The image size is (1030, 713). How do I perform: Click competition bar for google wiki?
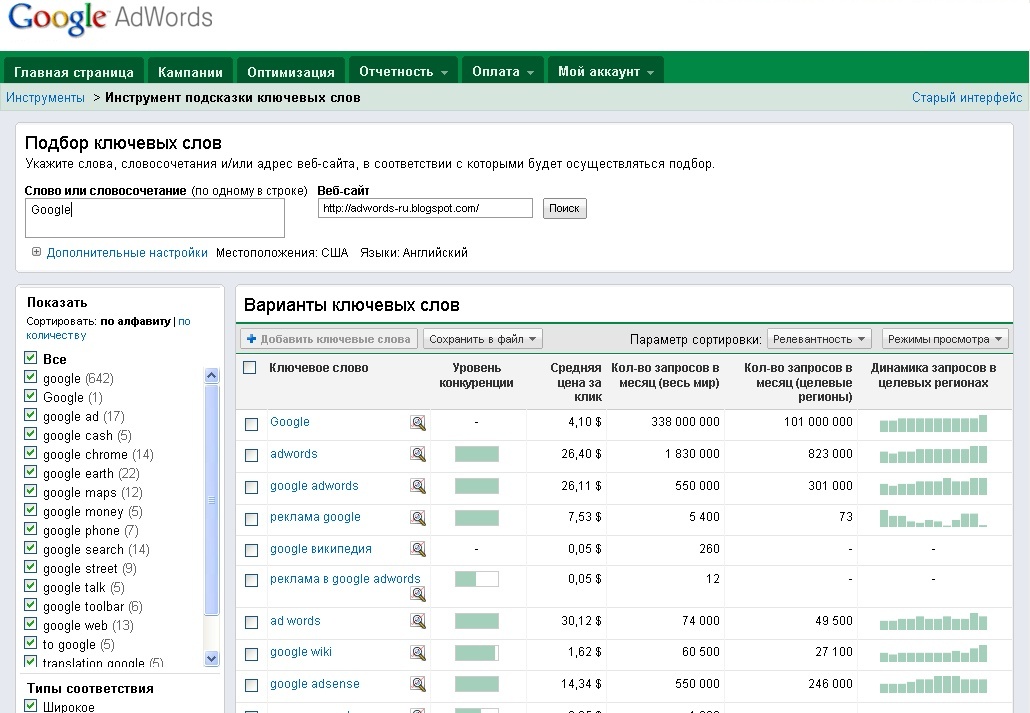point(477,653)
